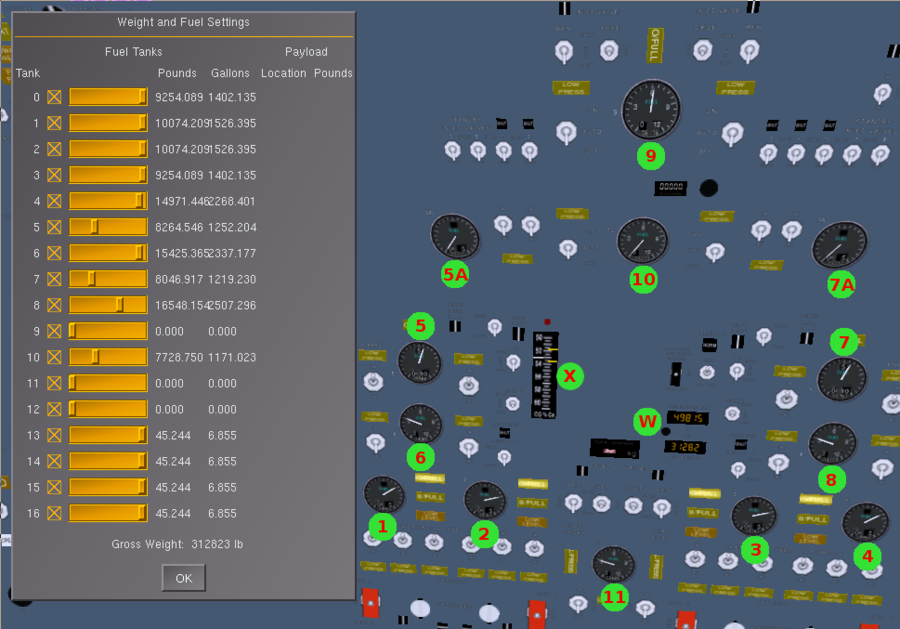This screenshot has height=629, width=900.
Task: Select the gauge marked 7A
Action: pyautogui.click(x=839, y=246)
